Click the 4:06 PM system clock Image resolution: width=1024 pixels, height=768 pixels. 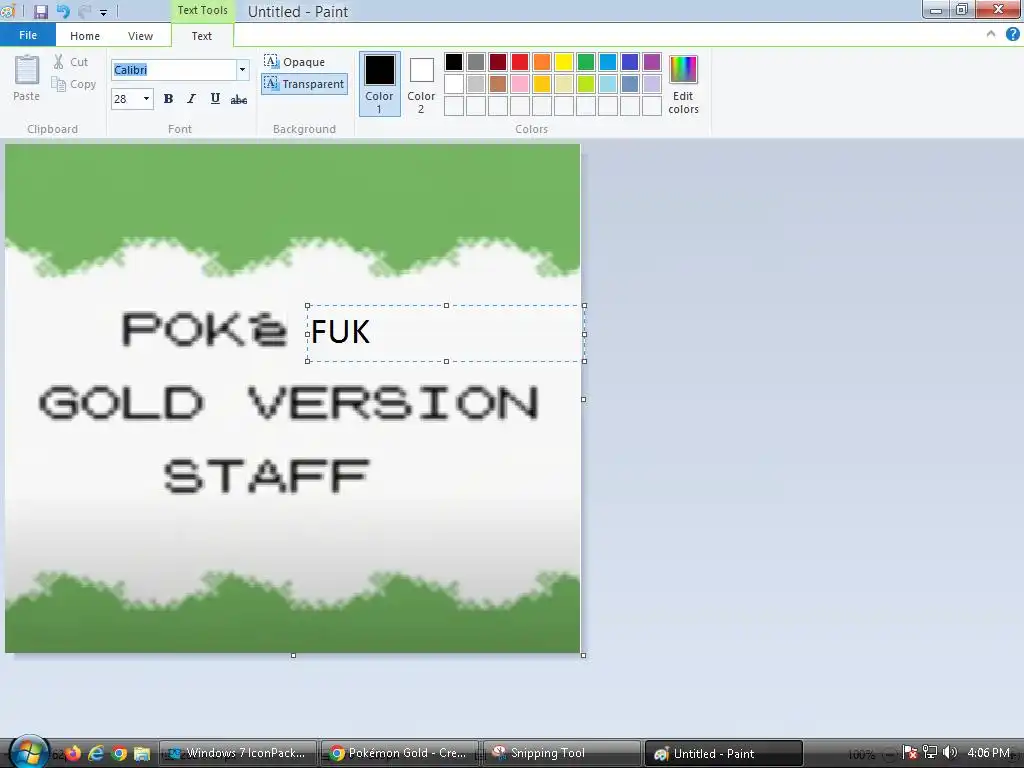[991, 753]
